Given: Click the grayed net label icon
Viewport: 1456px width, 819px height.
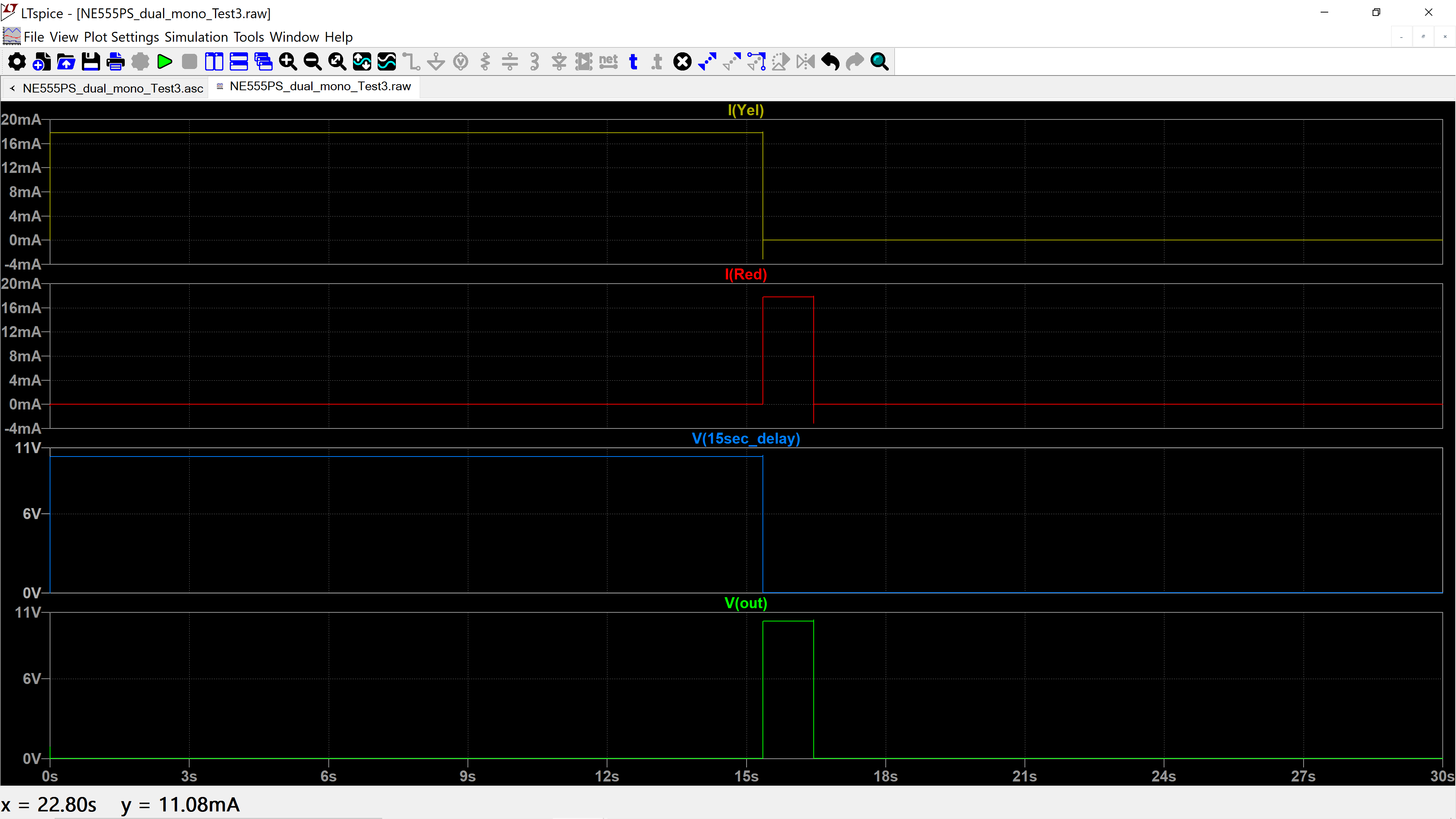Looking at the screenshot, I should (x=609, y=61).
